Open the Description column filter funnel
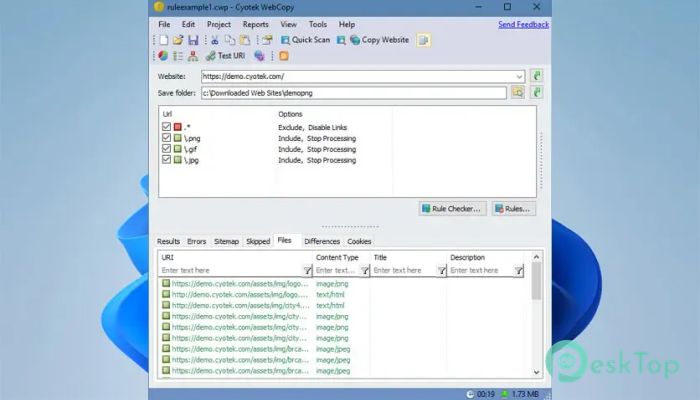Screen dimensions: 700x400 518,271
